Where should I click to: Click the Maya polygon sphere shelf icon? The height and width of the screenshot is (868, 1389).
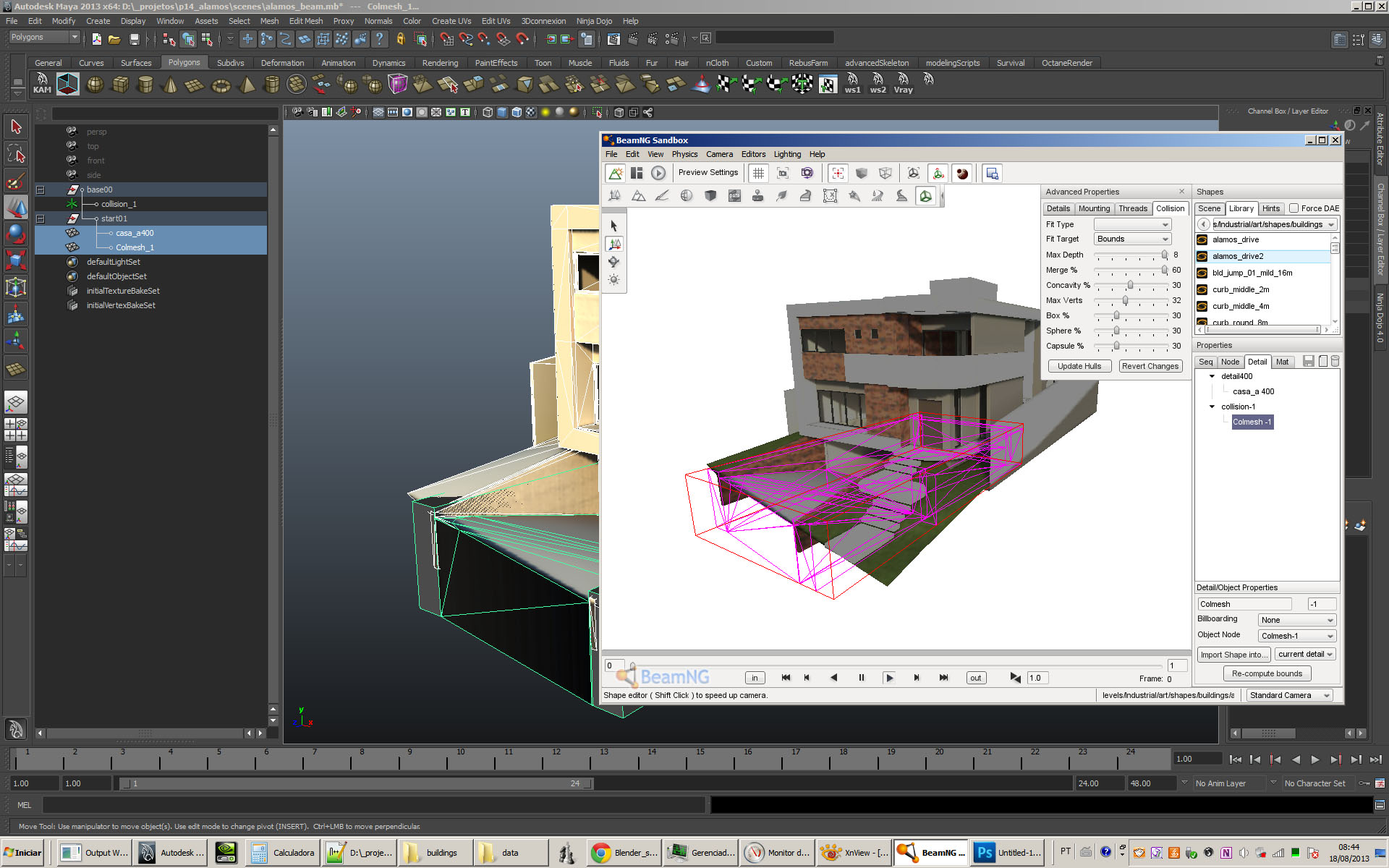click(95, 85)
